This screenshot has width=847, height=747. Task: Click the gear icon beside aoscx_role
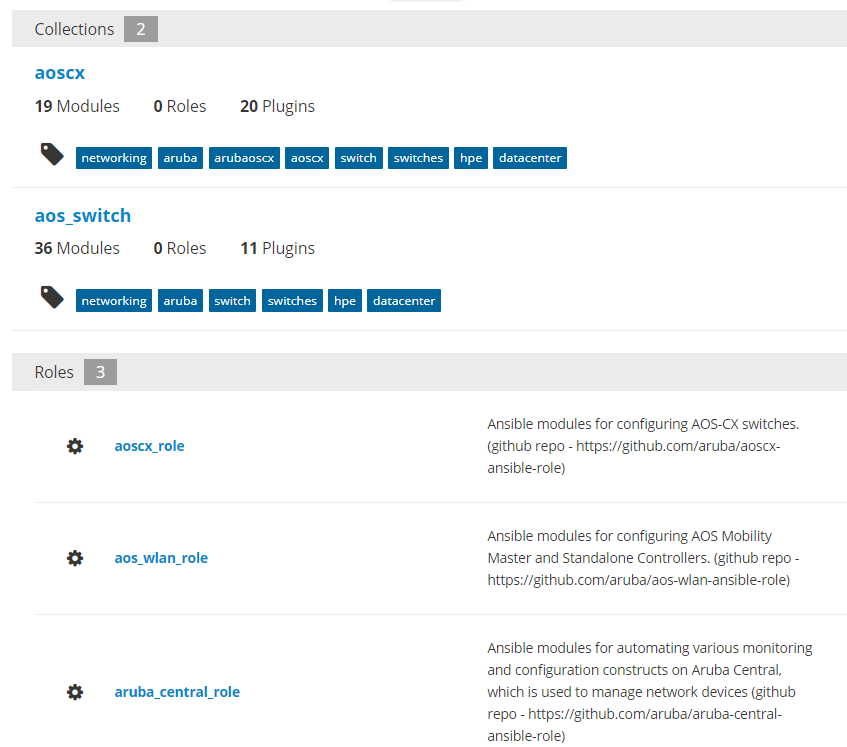tap(75, 446)
